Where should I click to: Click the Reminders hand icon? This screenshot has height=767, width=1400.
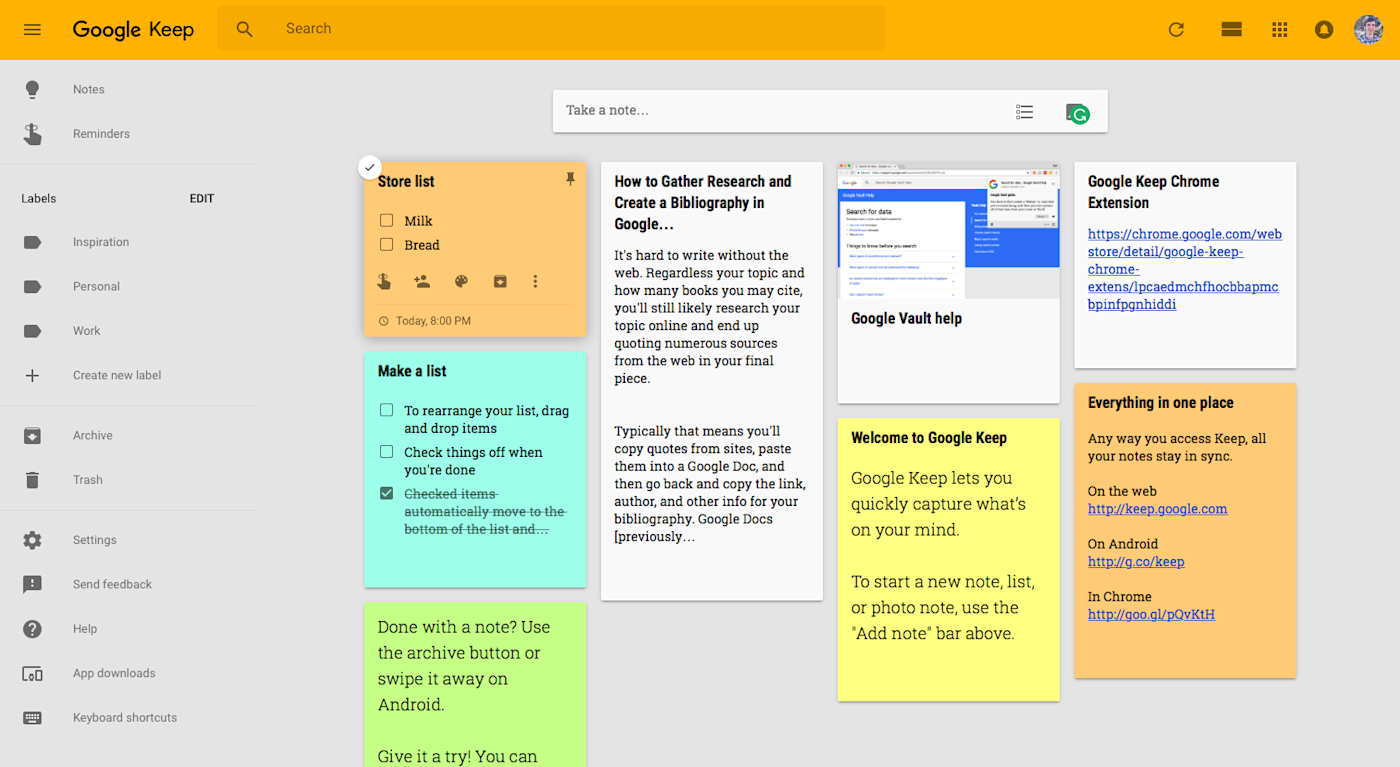32,134
